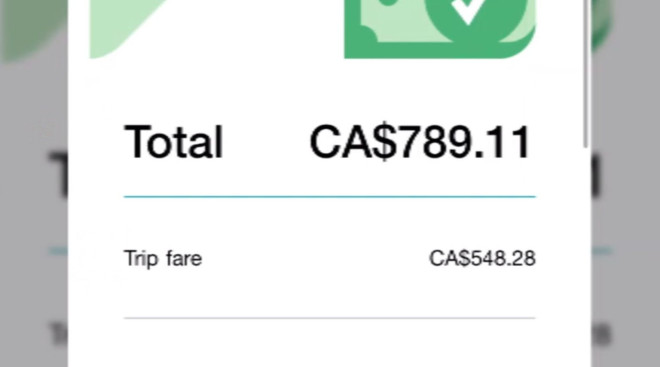Viewport: 660px width, 367px height.
Task: Select the CA$789.11 total amount
Action: (x=420, y=142)
